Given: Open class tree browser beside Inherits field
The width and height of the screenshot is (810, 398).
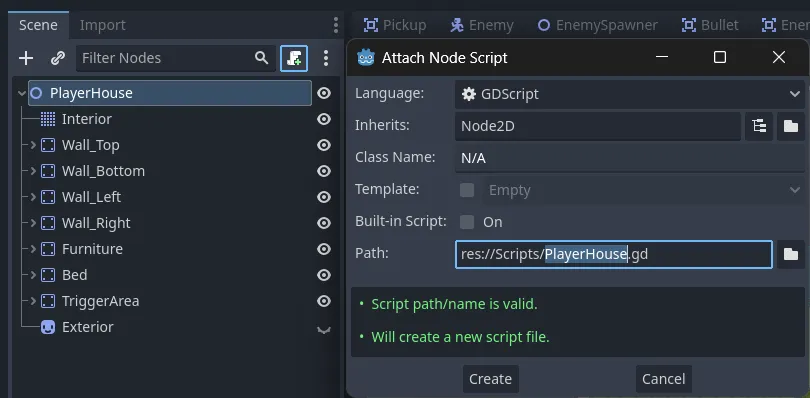Looking at the screenshot, I should point(759,126).
